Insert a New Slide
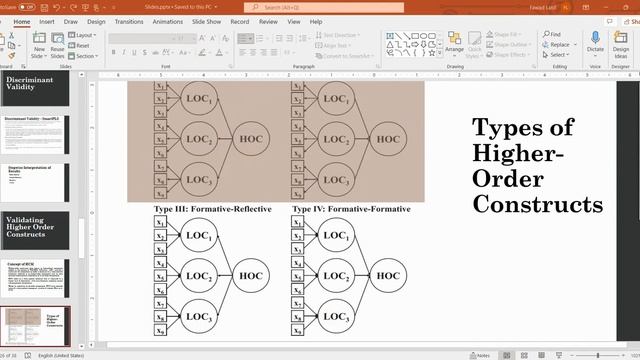640x360 pixels. click(39, 46)
